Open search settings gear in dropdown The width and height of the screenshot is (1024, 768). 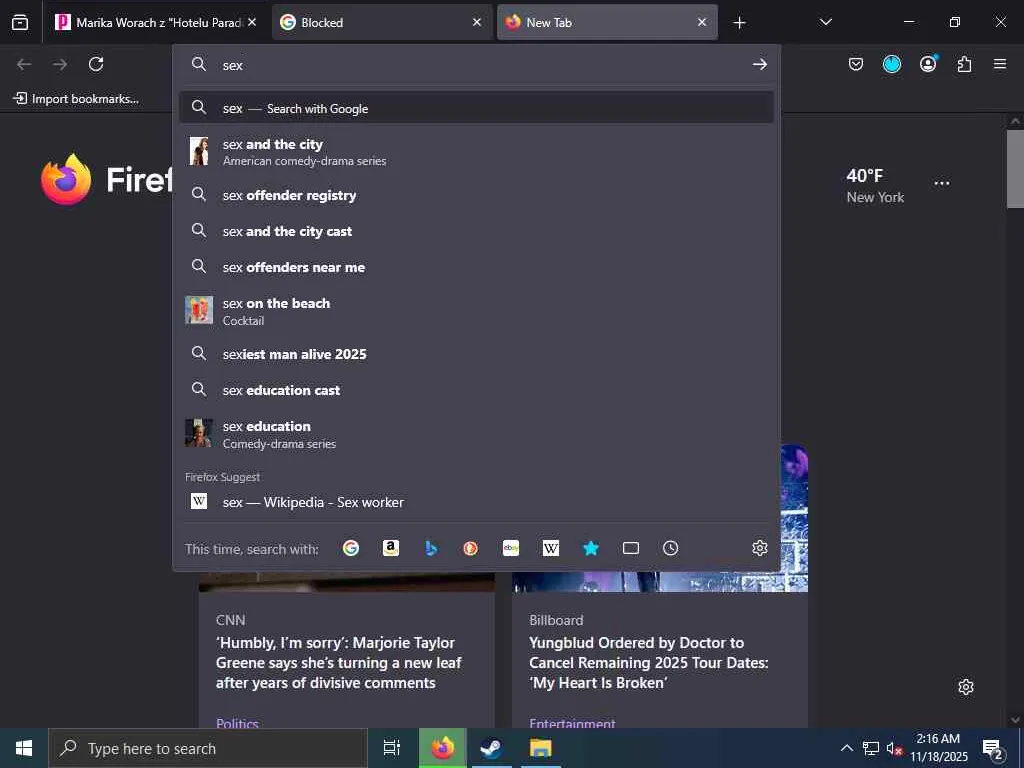point(760,548)
